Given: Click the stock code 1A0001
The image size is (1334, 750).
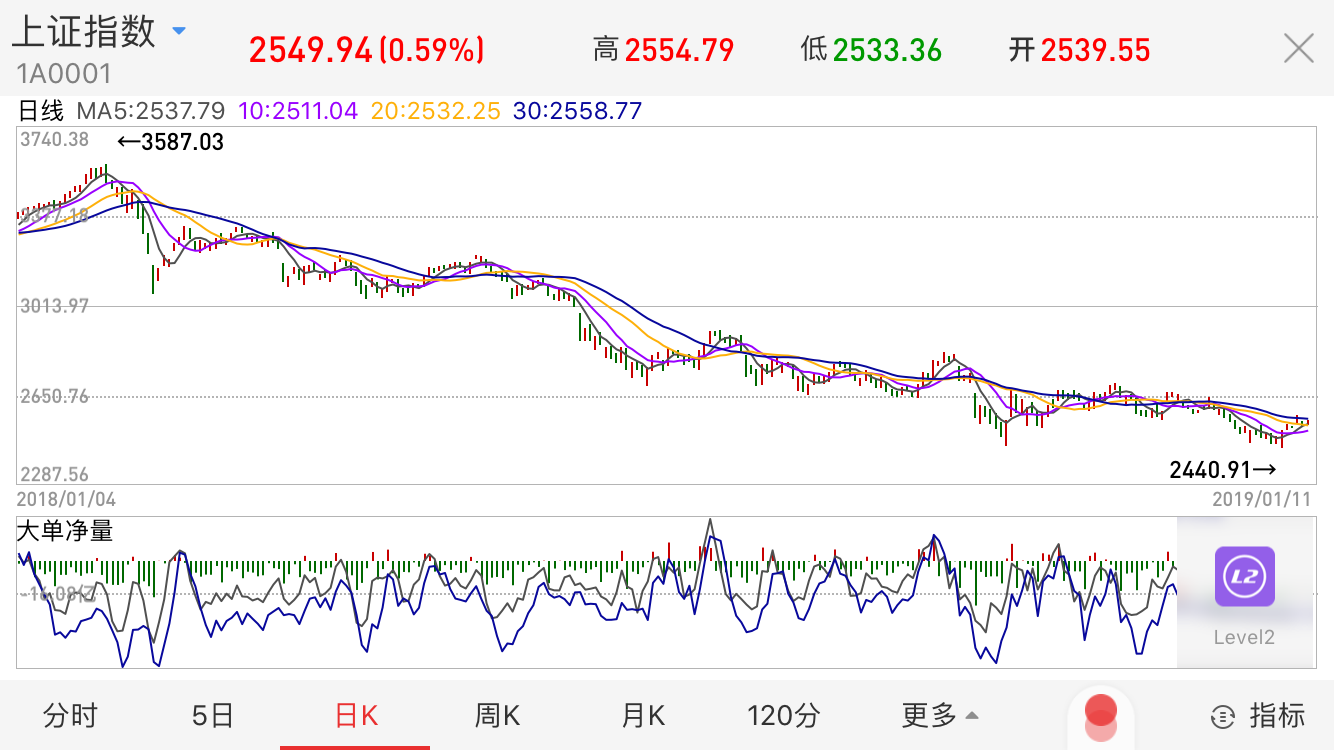Looking at the screenshot, I should point(63,74).
